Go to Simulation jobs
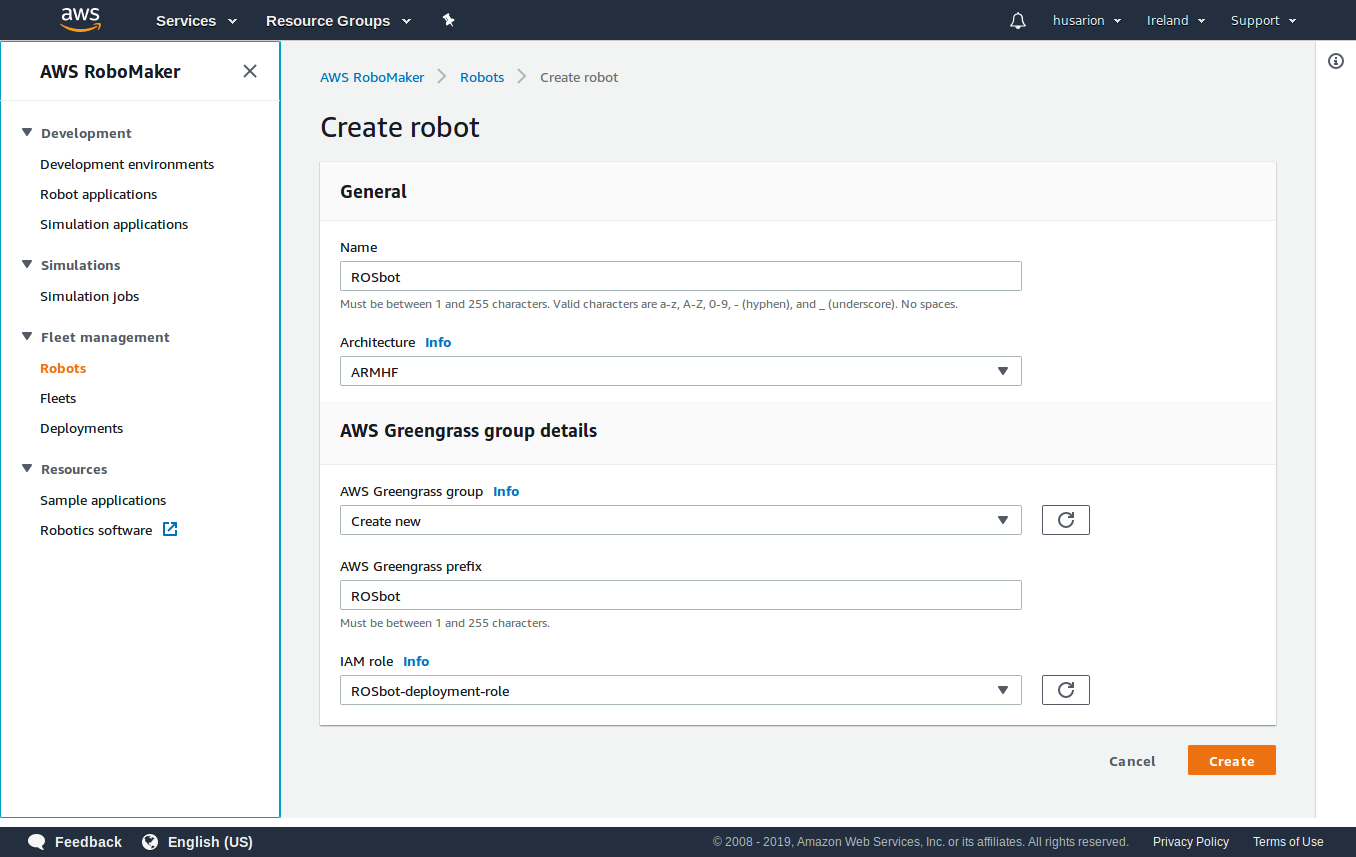The width and height of the screenshot is (1356, 857). 90,296
